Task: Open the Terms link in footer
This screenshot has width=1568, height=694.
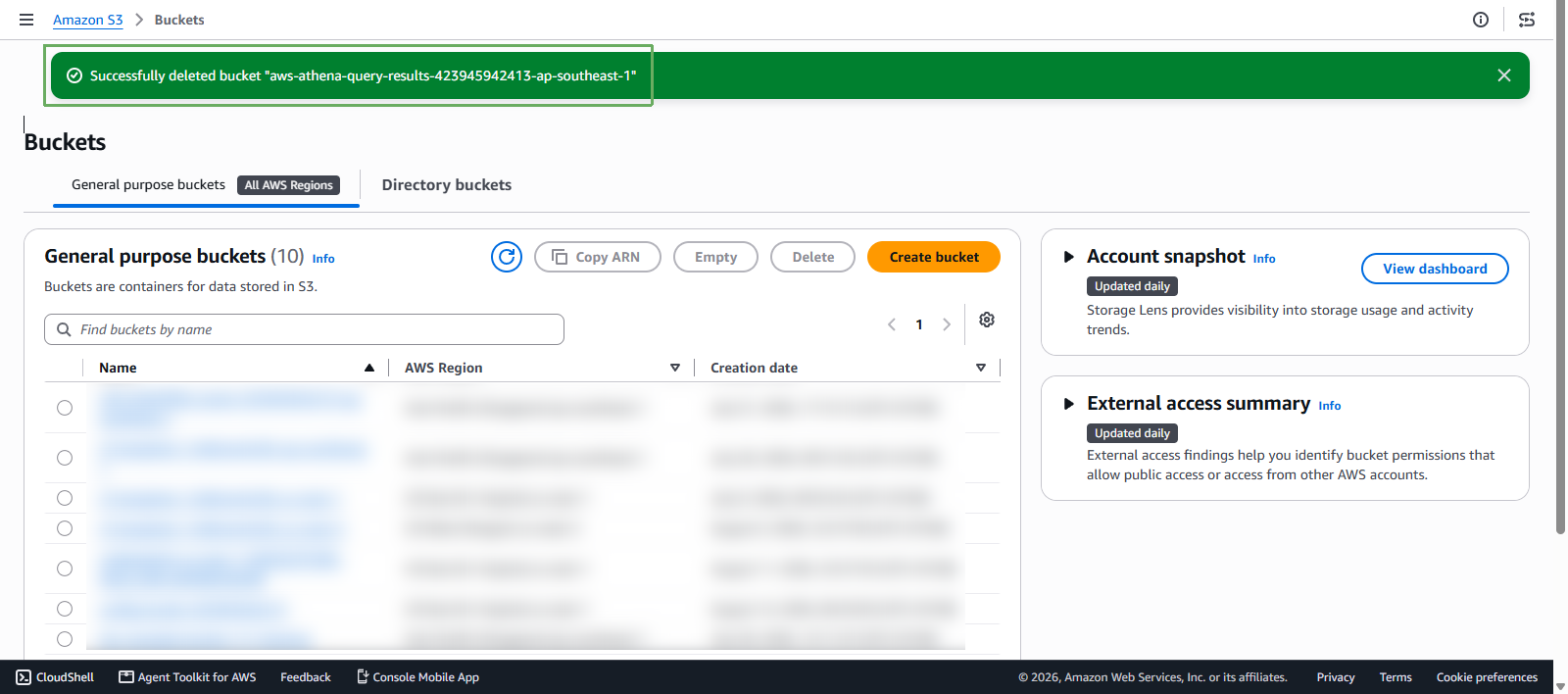Action: coord(1396,677)
